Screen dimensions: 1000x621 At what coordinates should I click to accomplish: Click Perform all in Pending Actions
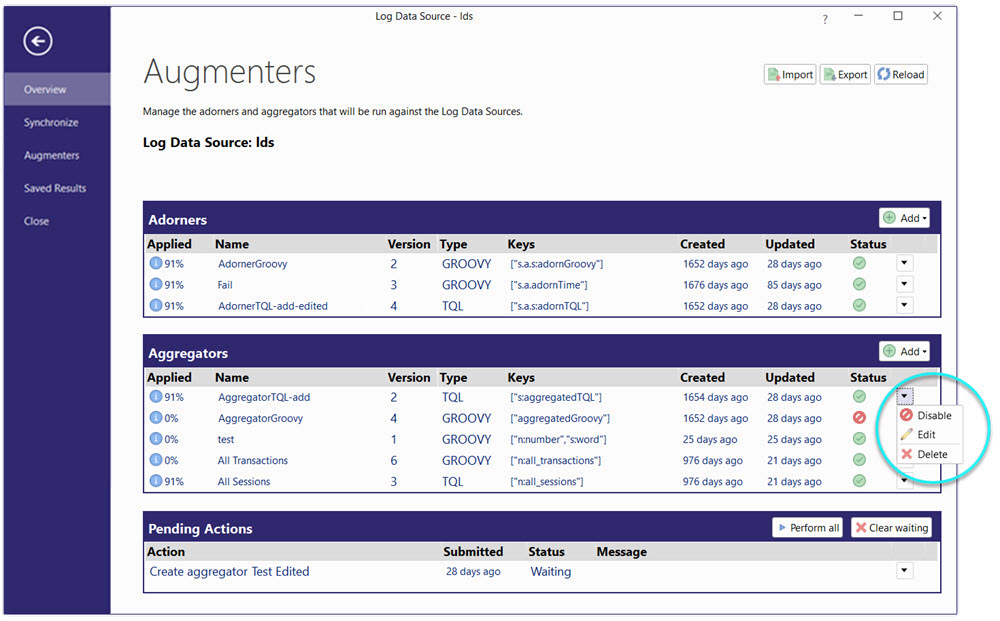pyautogui.click(x=807, y=527)
